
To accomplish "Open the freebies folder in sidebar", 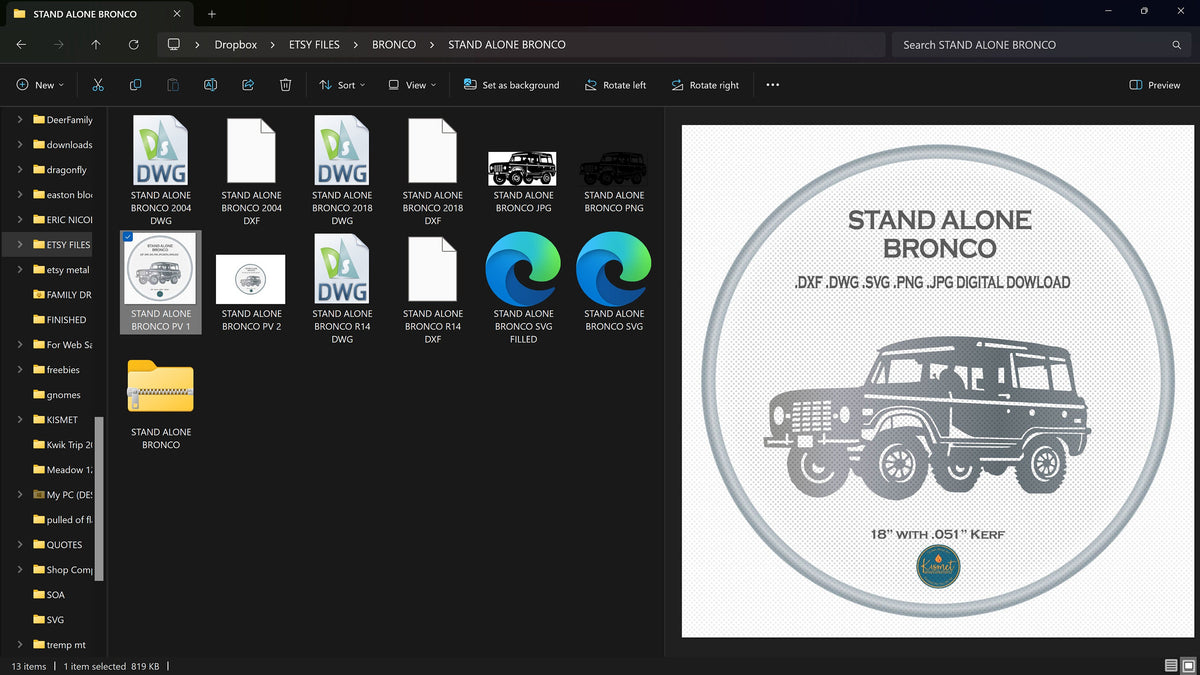I will (x=57, y=369).
